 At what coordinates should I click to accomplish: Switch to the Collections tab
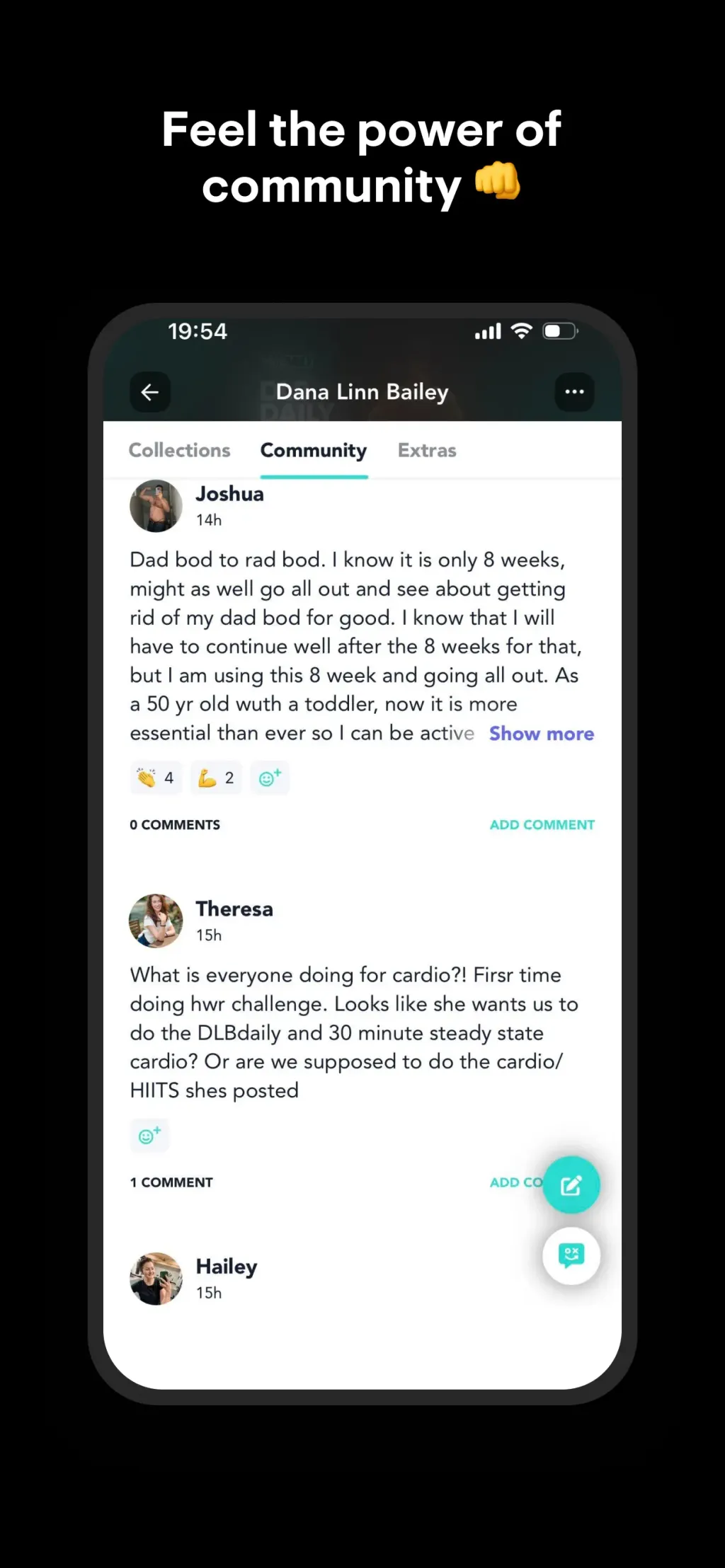[x=180, y=450]
